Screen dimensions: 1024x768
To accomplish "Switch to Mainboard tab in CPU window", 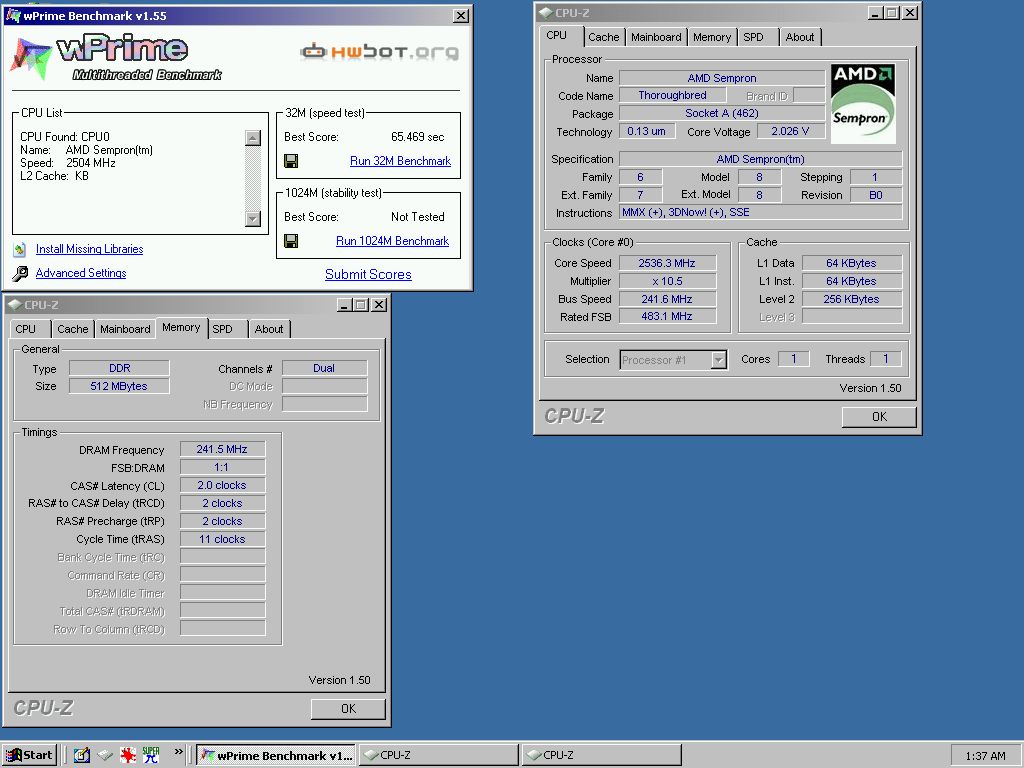I will (x=656, y=37).
